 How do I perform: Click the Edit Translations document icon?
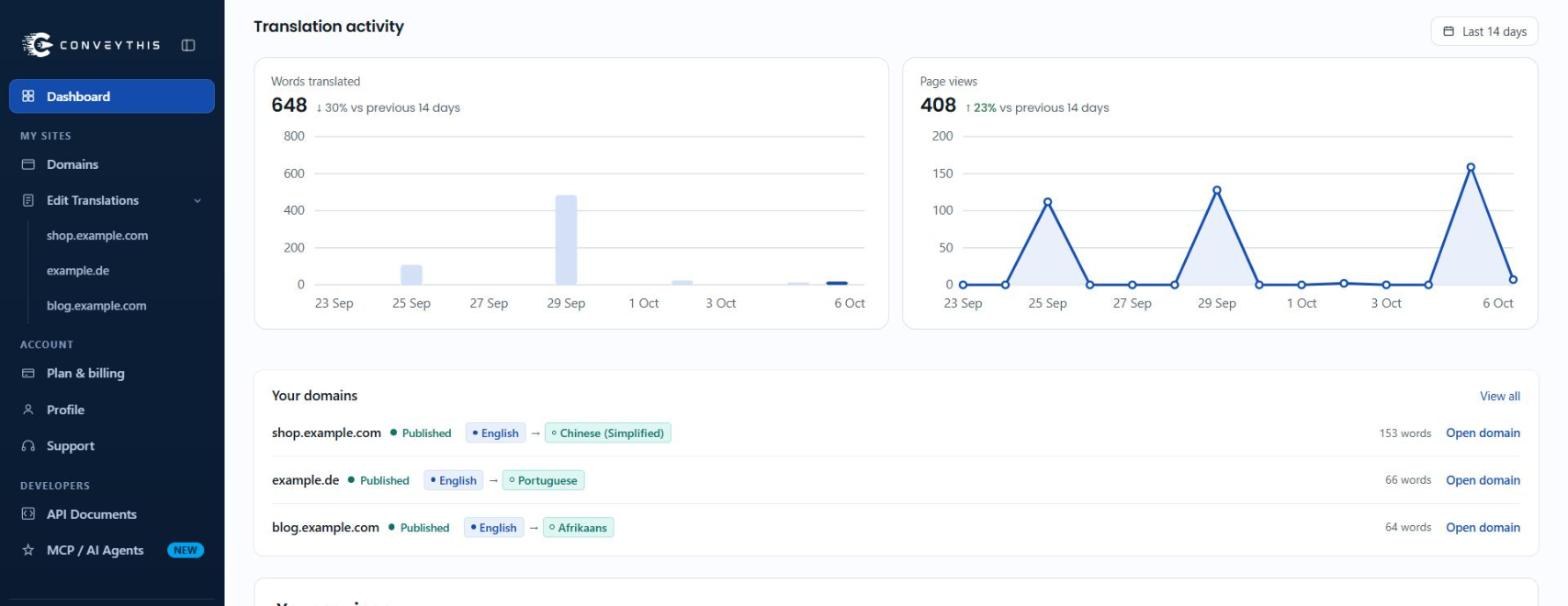pos(28,200)
